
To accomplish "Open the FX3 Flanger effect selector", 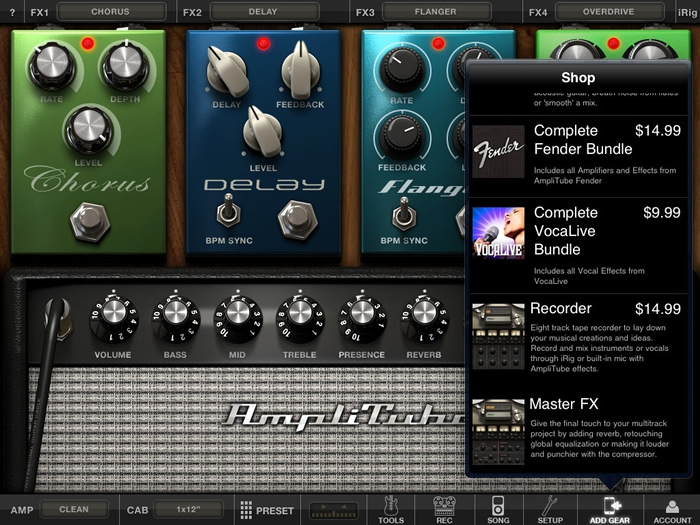I will click(436, 12).
